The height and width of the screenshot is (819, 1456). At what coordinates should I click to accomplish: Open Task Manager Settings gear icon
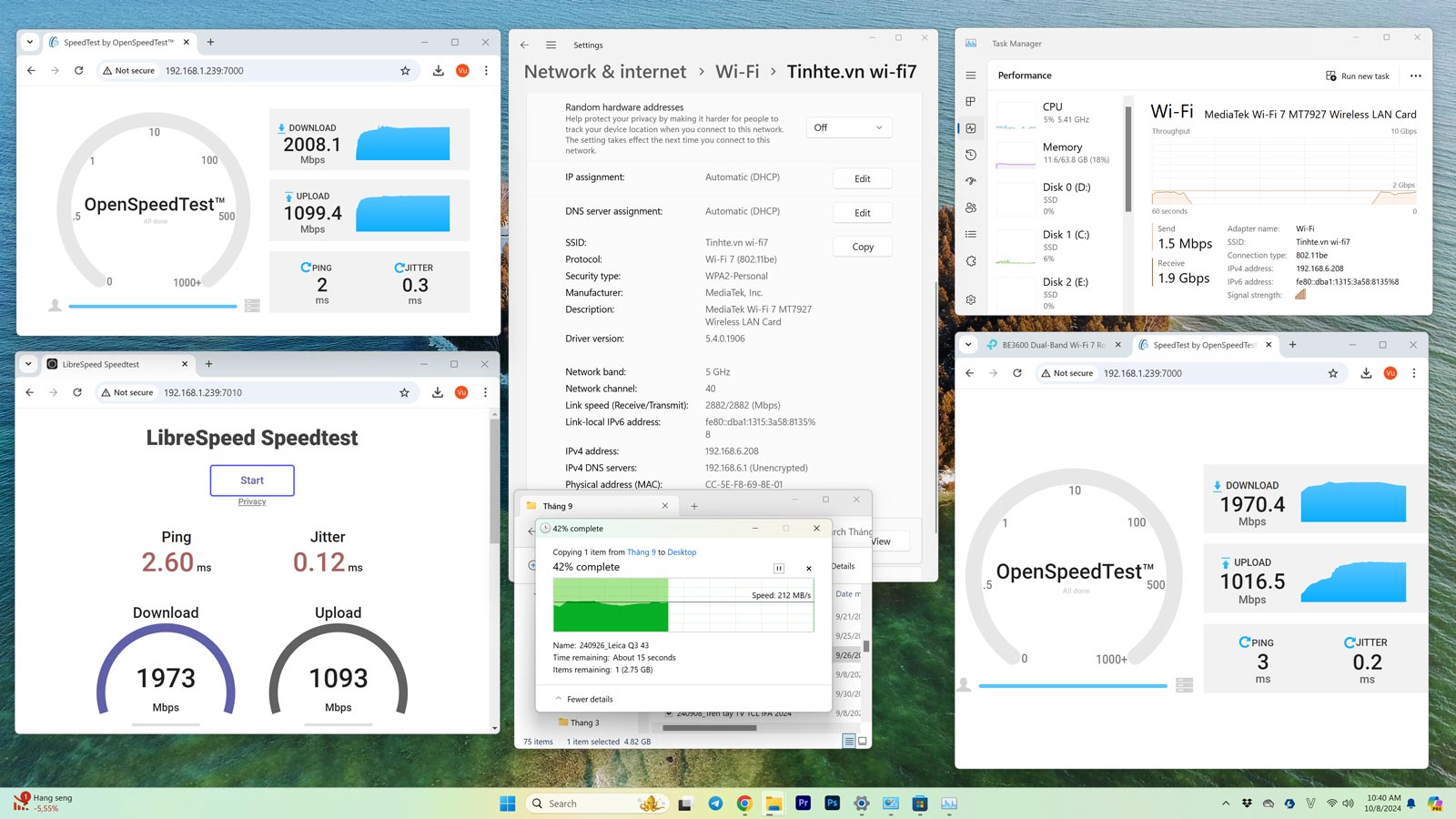pyautogui.click(x=971, y=299)
